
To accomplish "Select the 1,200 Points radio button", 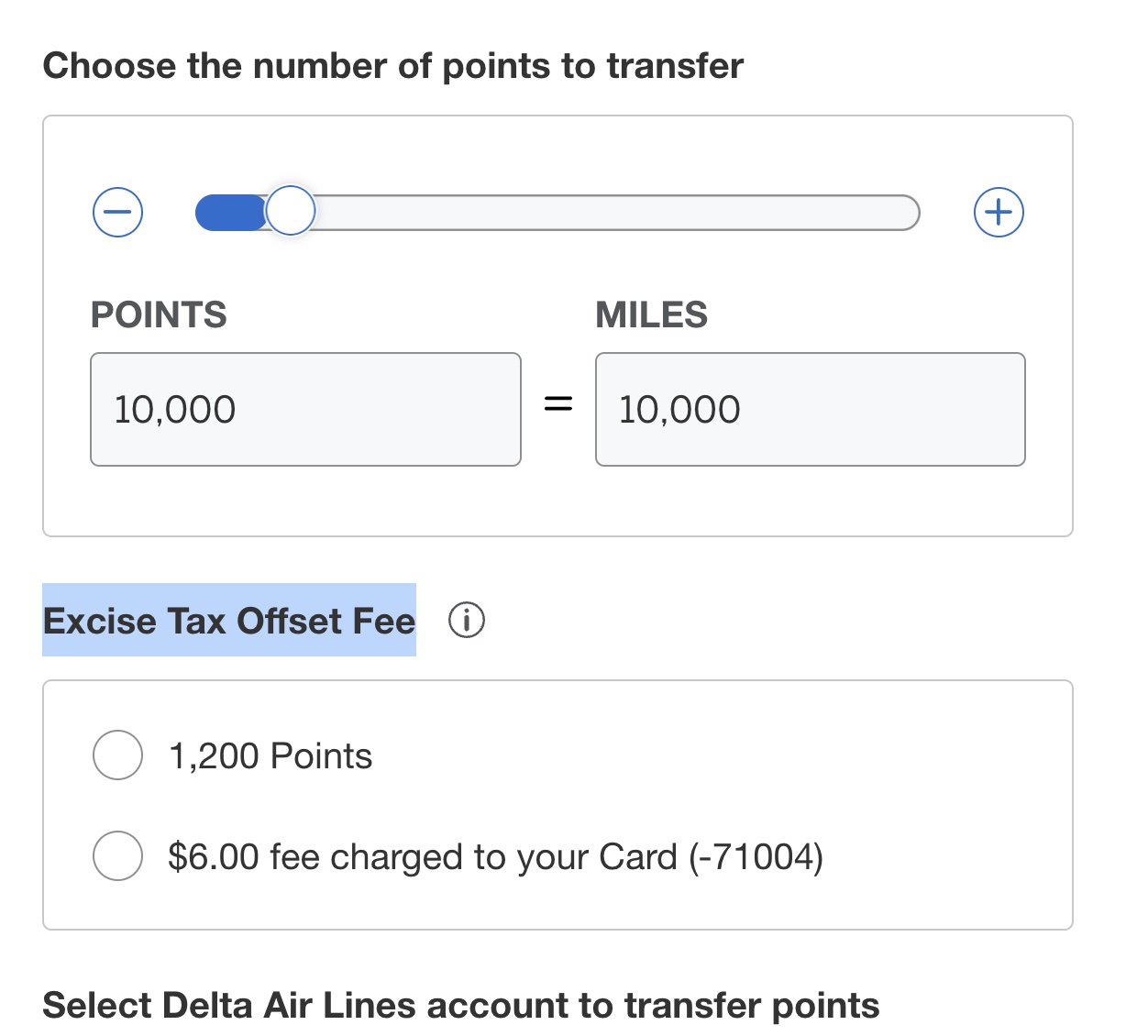I will click(x=117, y=755).
